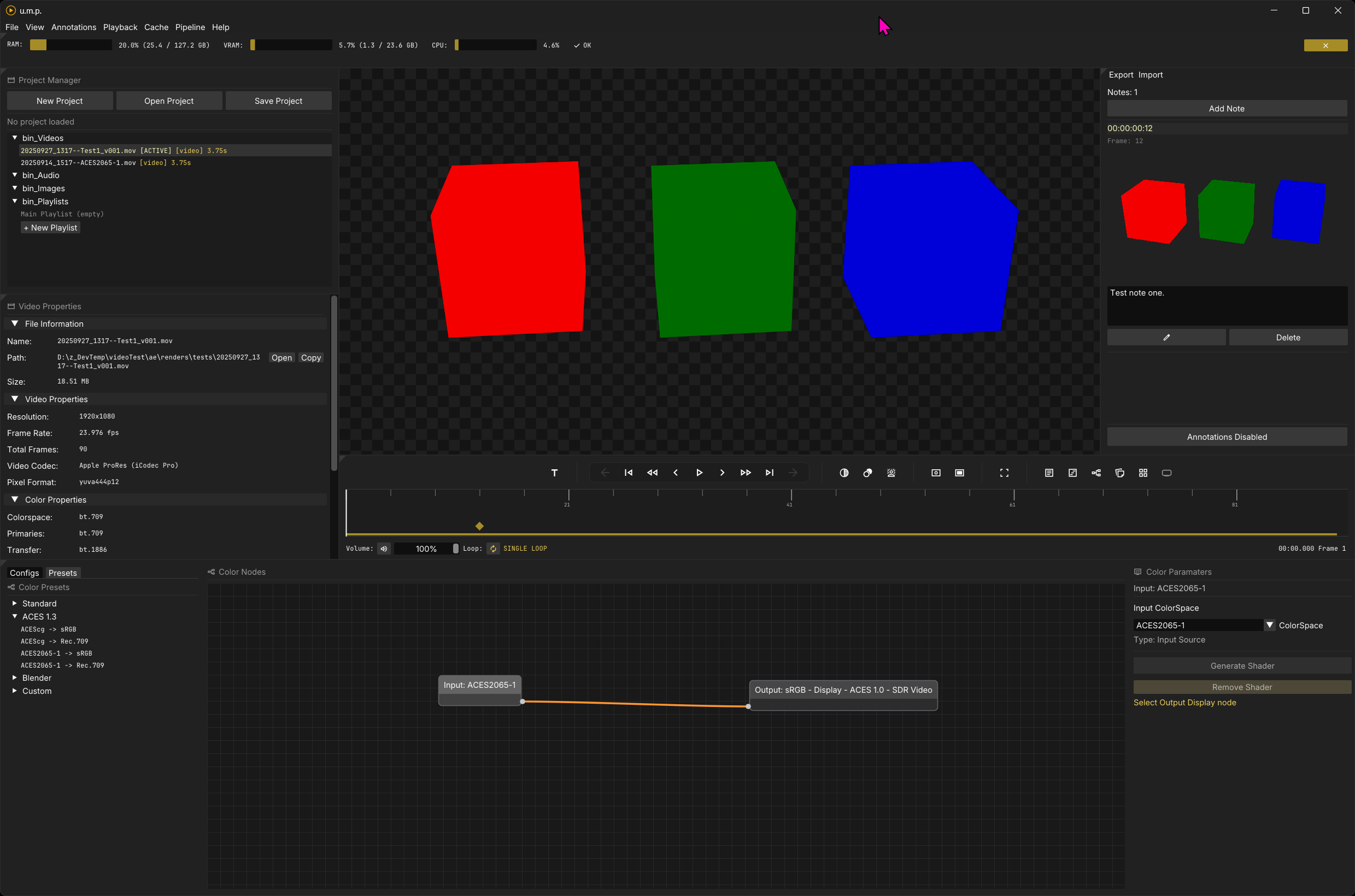Open the Pipeline menu
This screenshot has width=1355, height=896.
point(190,27)
